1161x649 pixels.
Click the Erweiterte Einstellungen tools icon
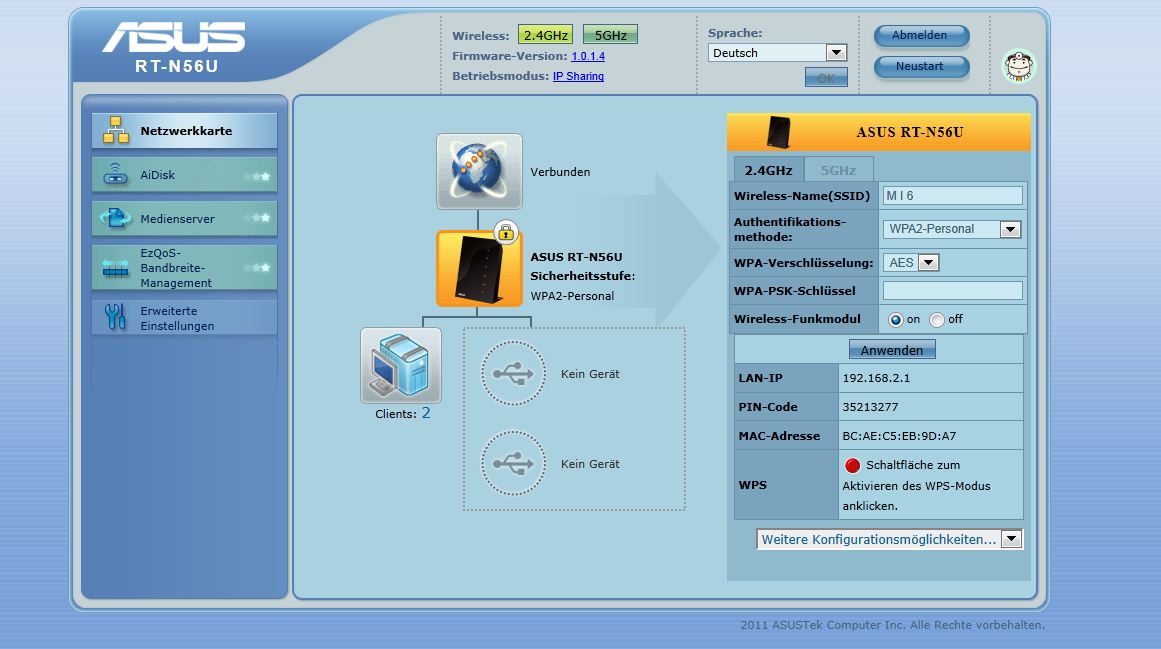click(x=116, y=317)
